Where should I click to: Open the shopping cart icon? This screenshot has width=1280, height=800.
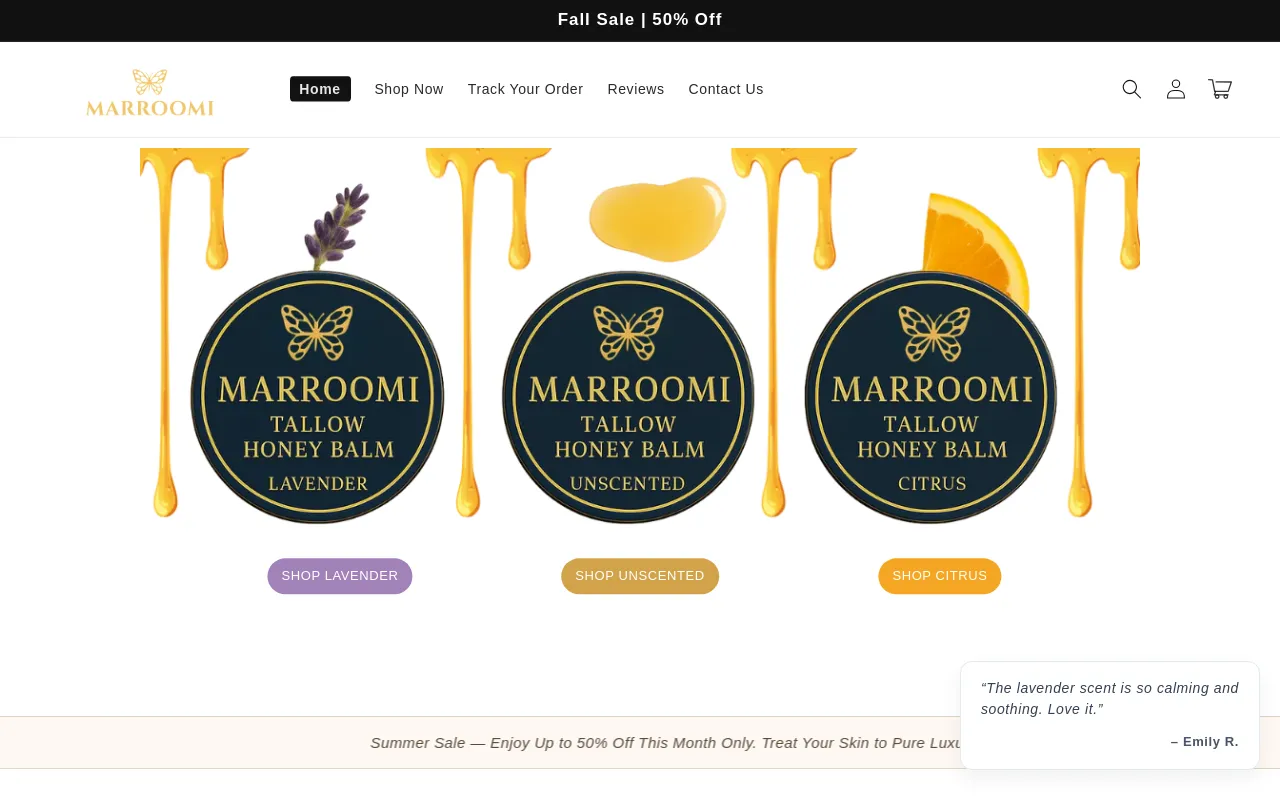point(1220,89)
